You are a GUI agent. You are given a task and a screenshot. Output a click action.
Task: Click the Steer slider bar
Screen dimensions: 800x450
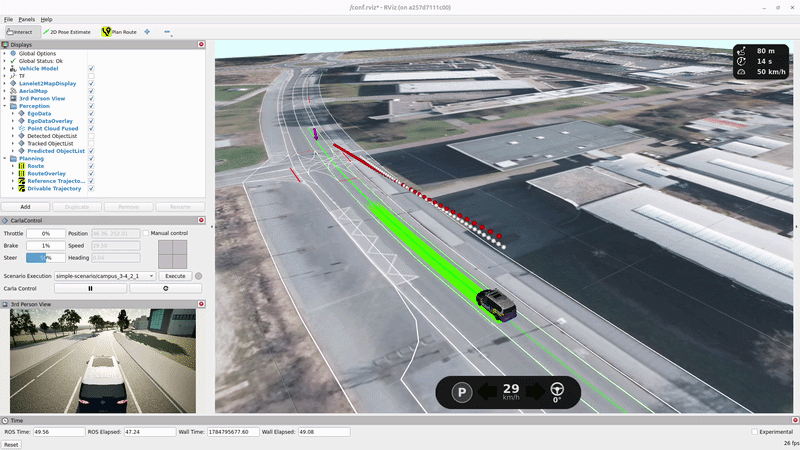[45, 258]
